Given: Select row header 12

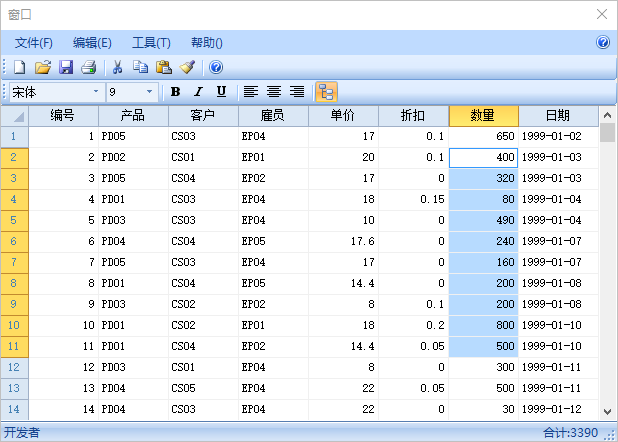Looking at the screenshot, I should (15, 367).
